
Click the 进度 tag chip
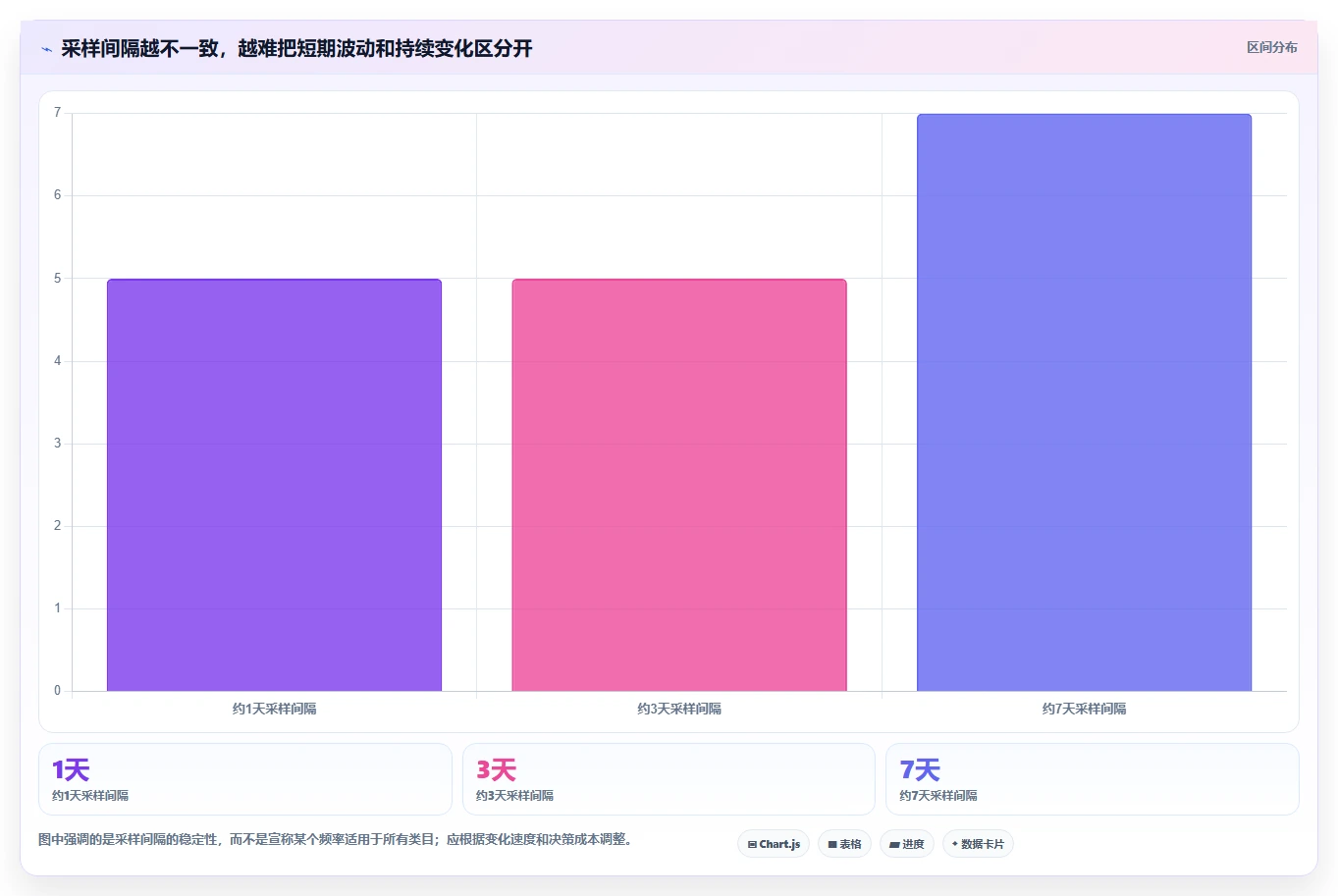click(907, 844)
